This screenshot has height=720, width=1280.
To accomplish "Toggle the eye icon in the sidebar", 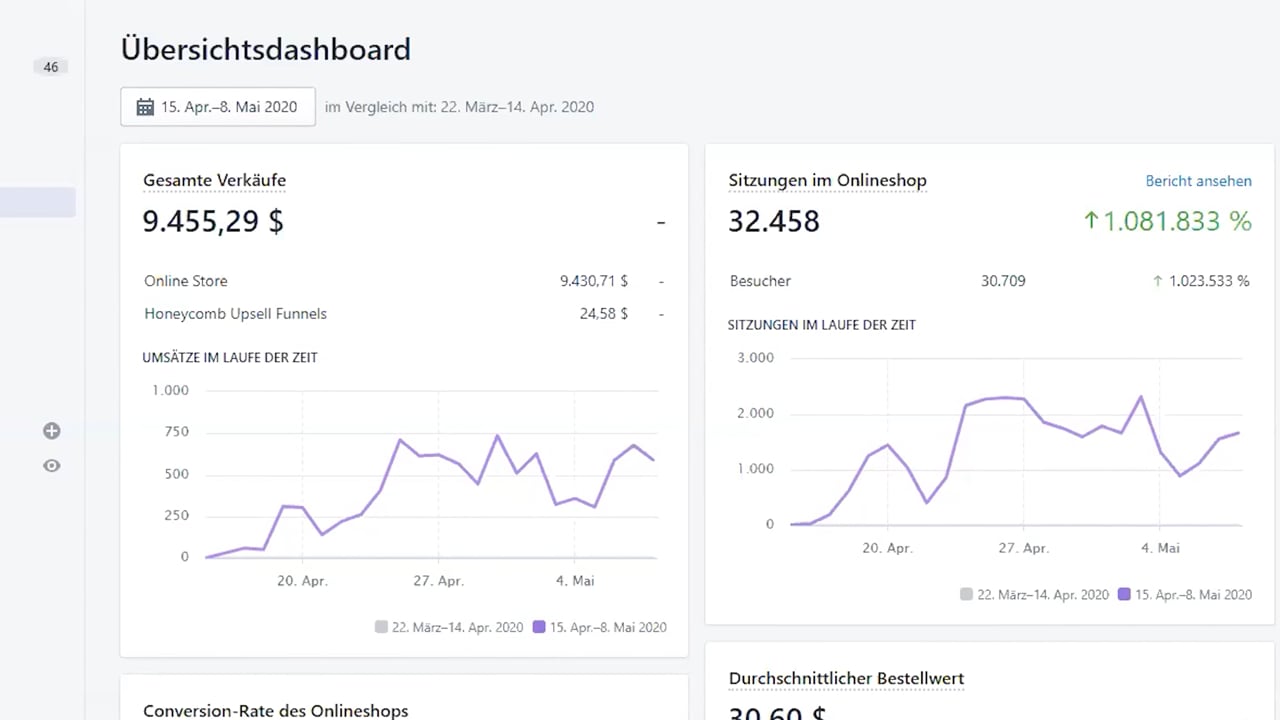I will [52, 465].
